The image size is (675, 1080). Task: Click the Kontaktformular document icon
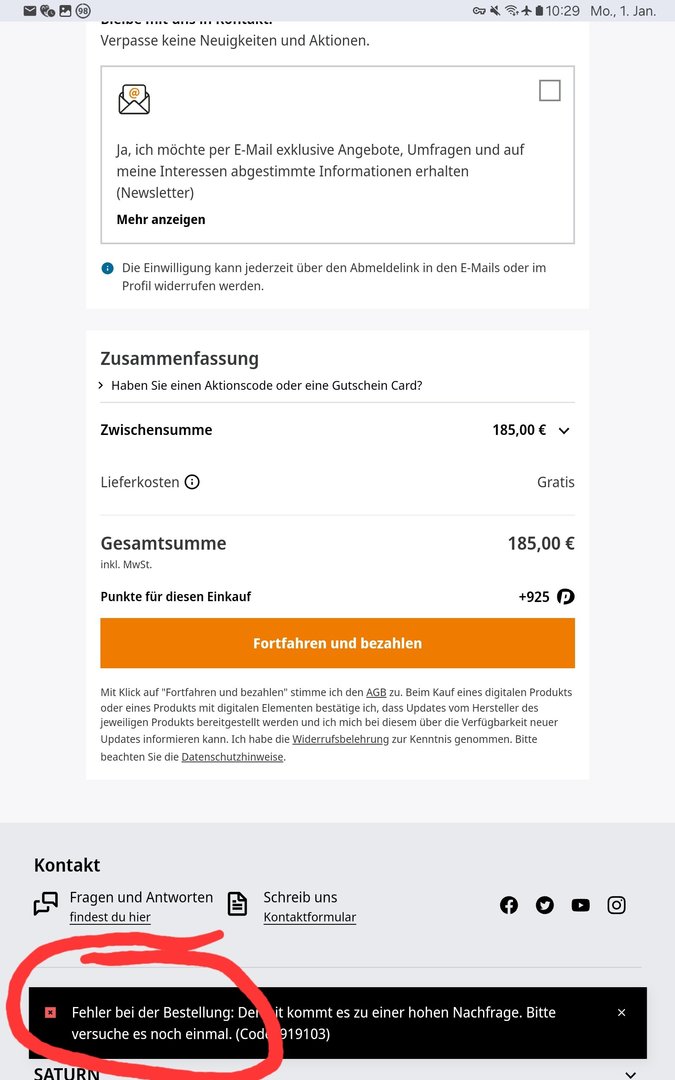click(237, 905)
